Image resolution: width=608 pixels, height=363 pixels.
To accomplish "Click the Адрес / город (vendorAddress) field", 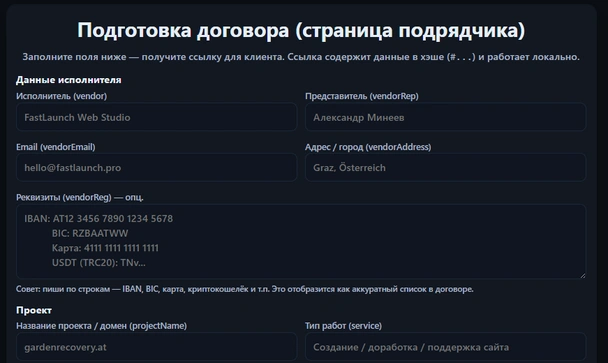I will (446, 168).
